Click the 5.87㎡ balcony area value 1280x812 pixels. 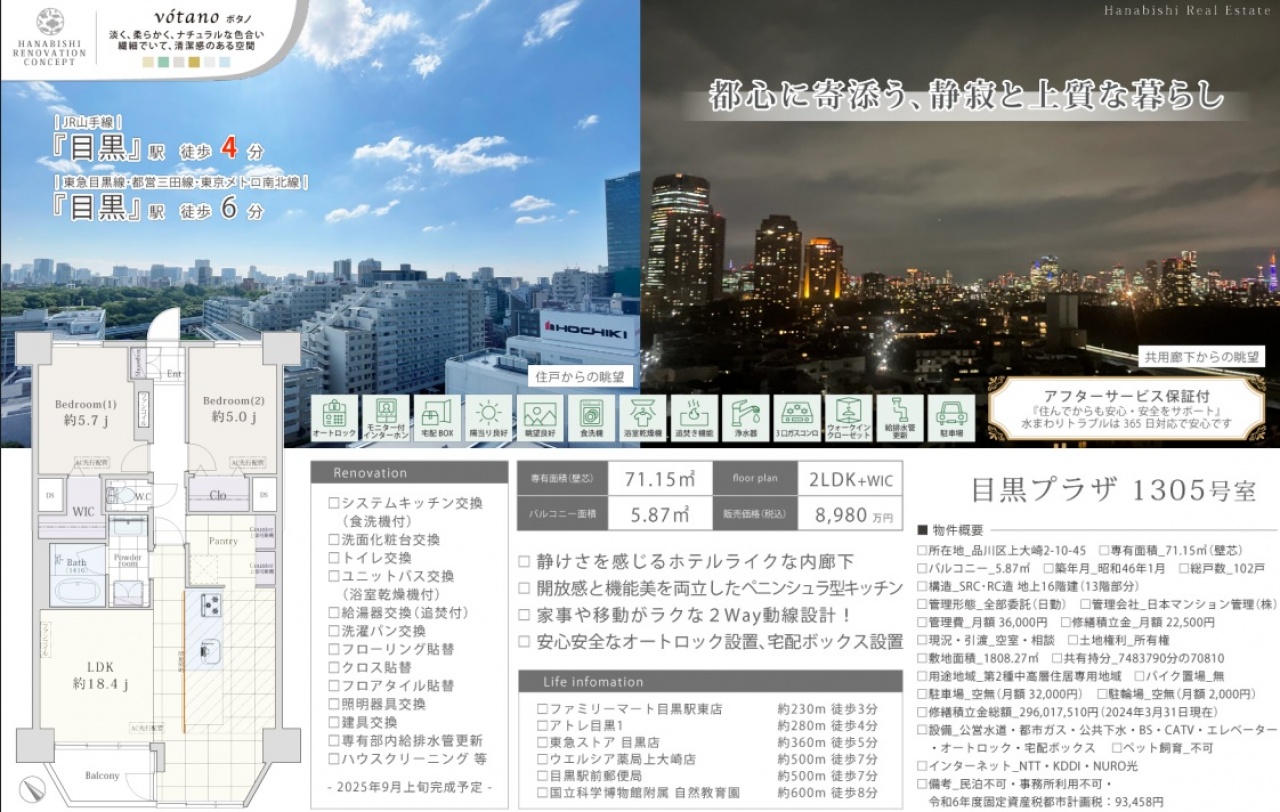660,515
